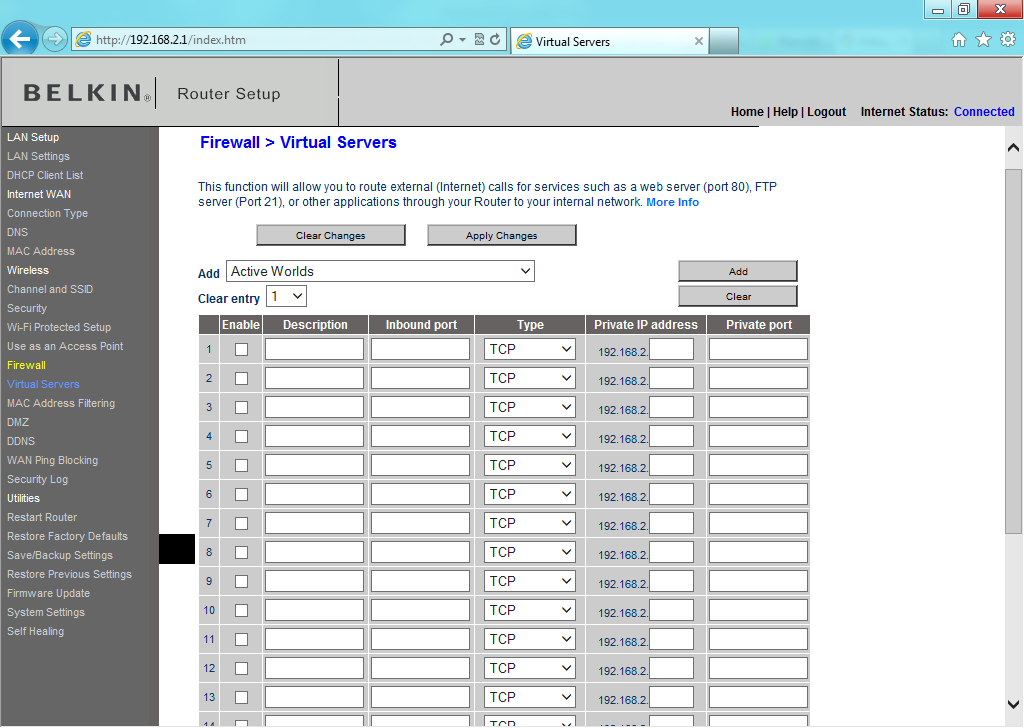Screen dimensions: 1024x728
Task: Open Self Healing in sidebar
Action: pyautogui.click(x=35, y=631)
